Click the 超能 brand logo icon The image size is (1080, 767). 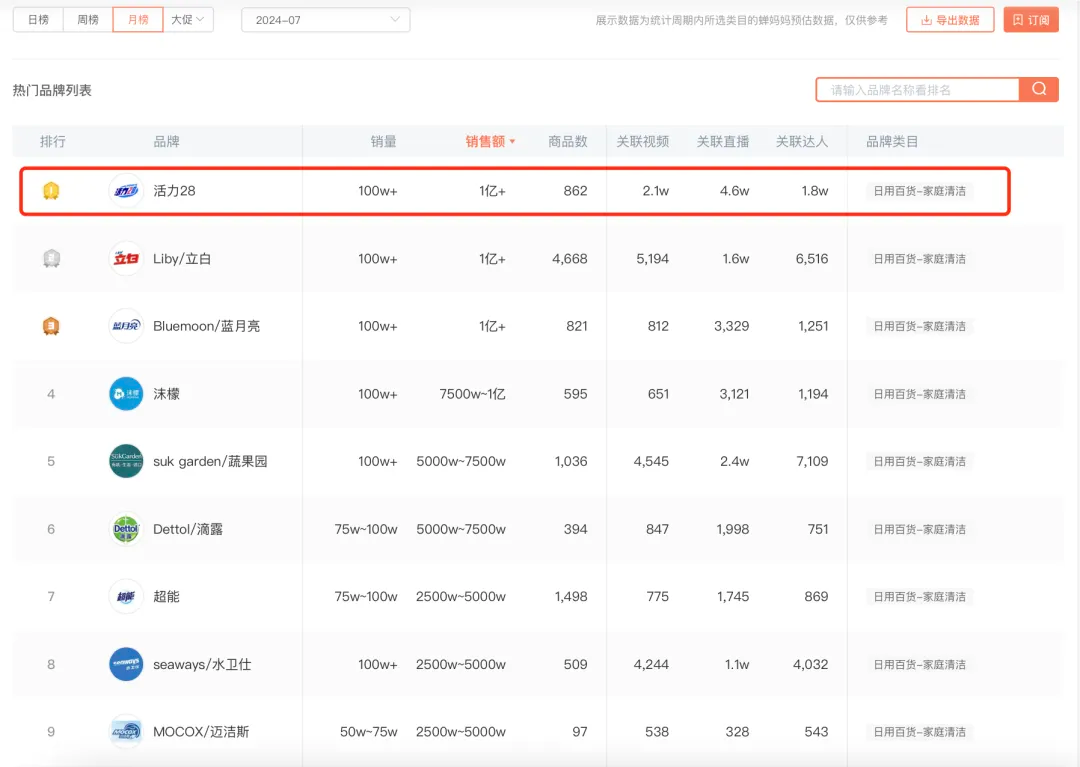coord(126,596)
